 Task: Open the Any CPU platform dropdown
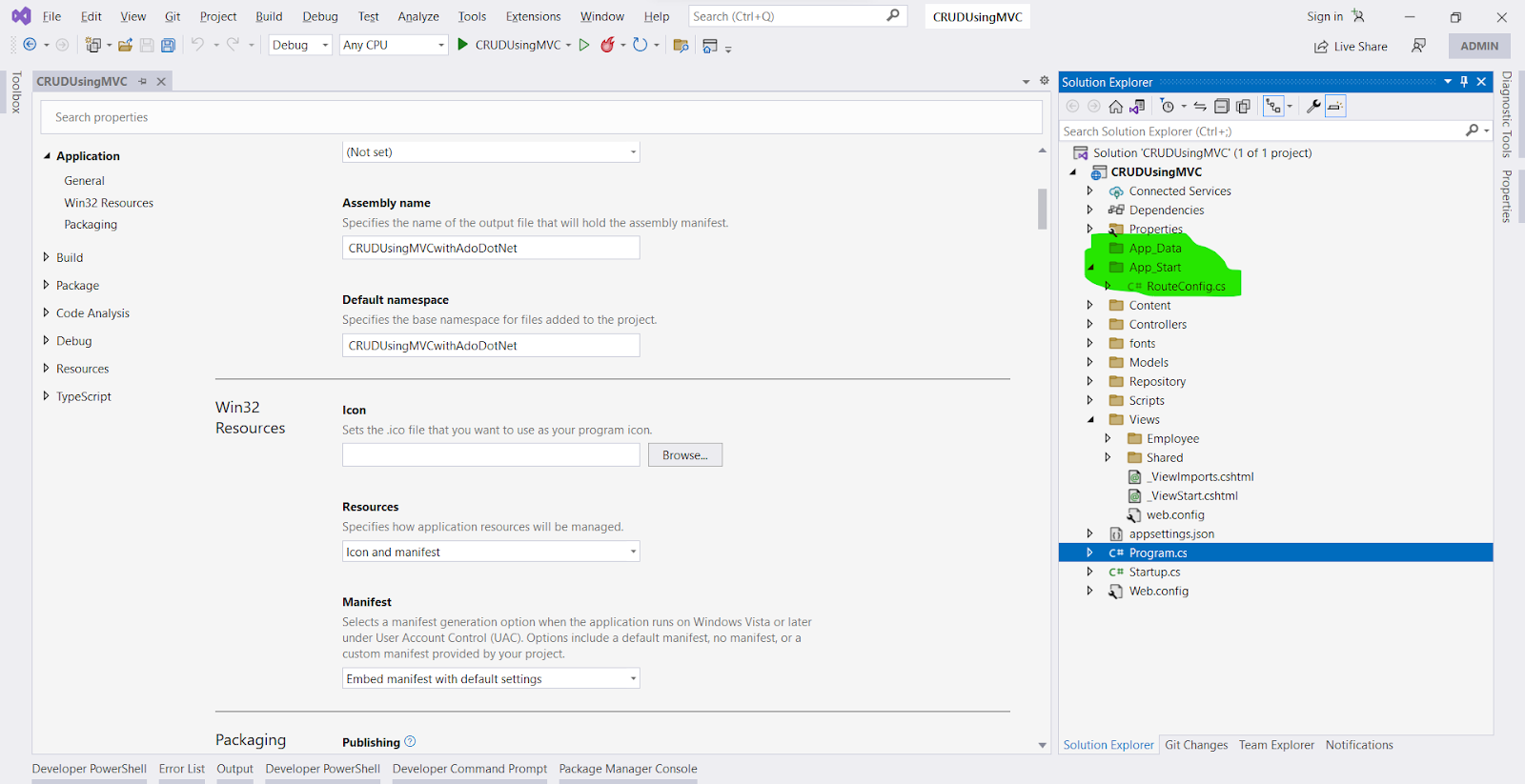coord(394,45)
